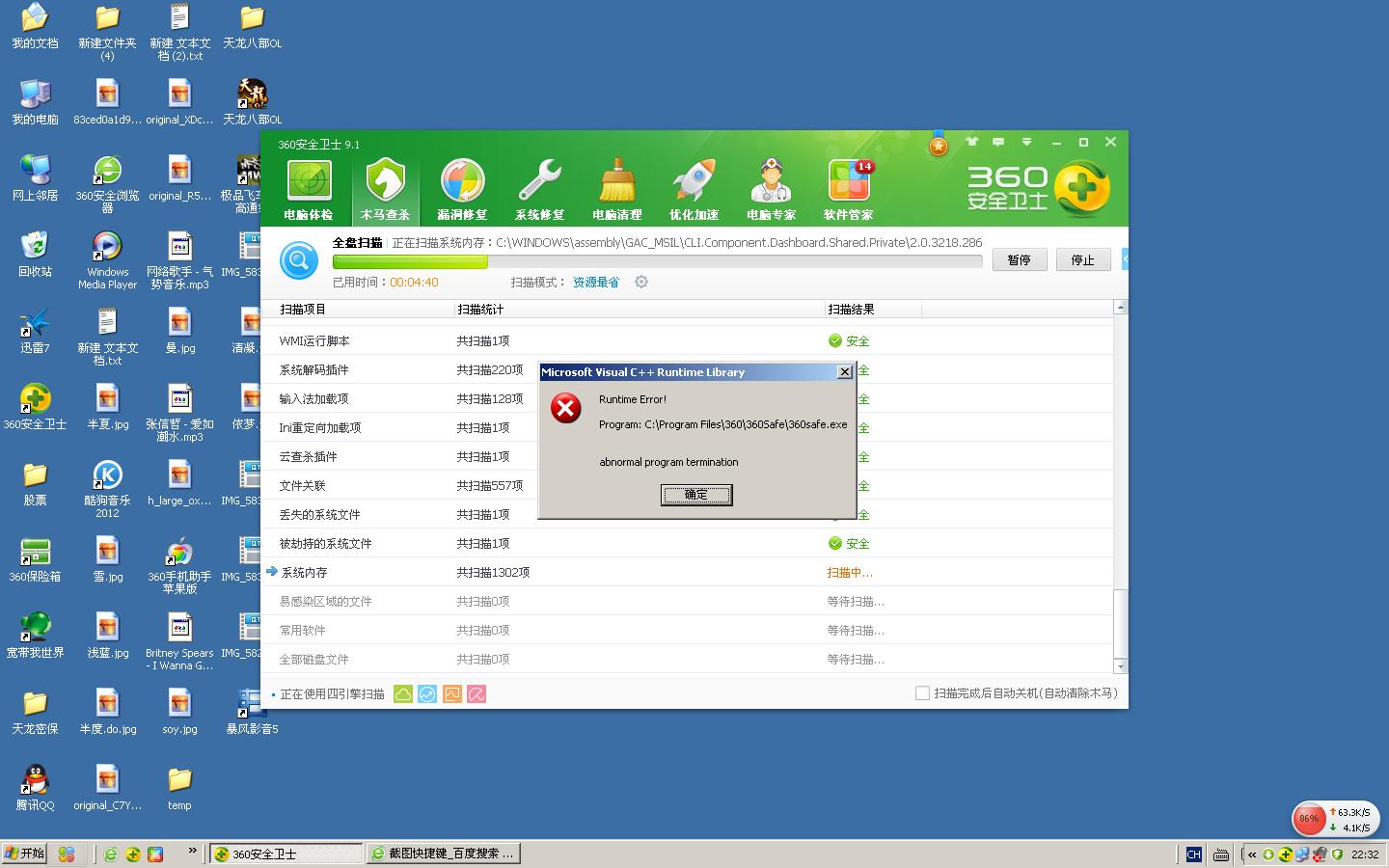The width and height of the screenshot is (1389, 868).
Task: Click the network computers tray icon
Action: [x=1302, y=854]
